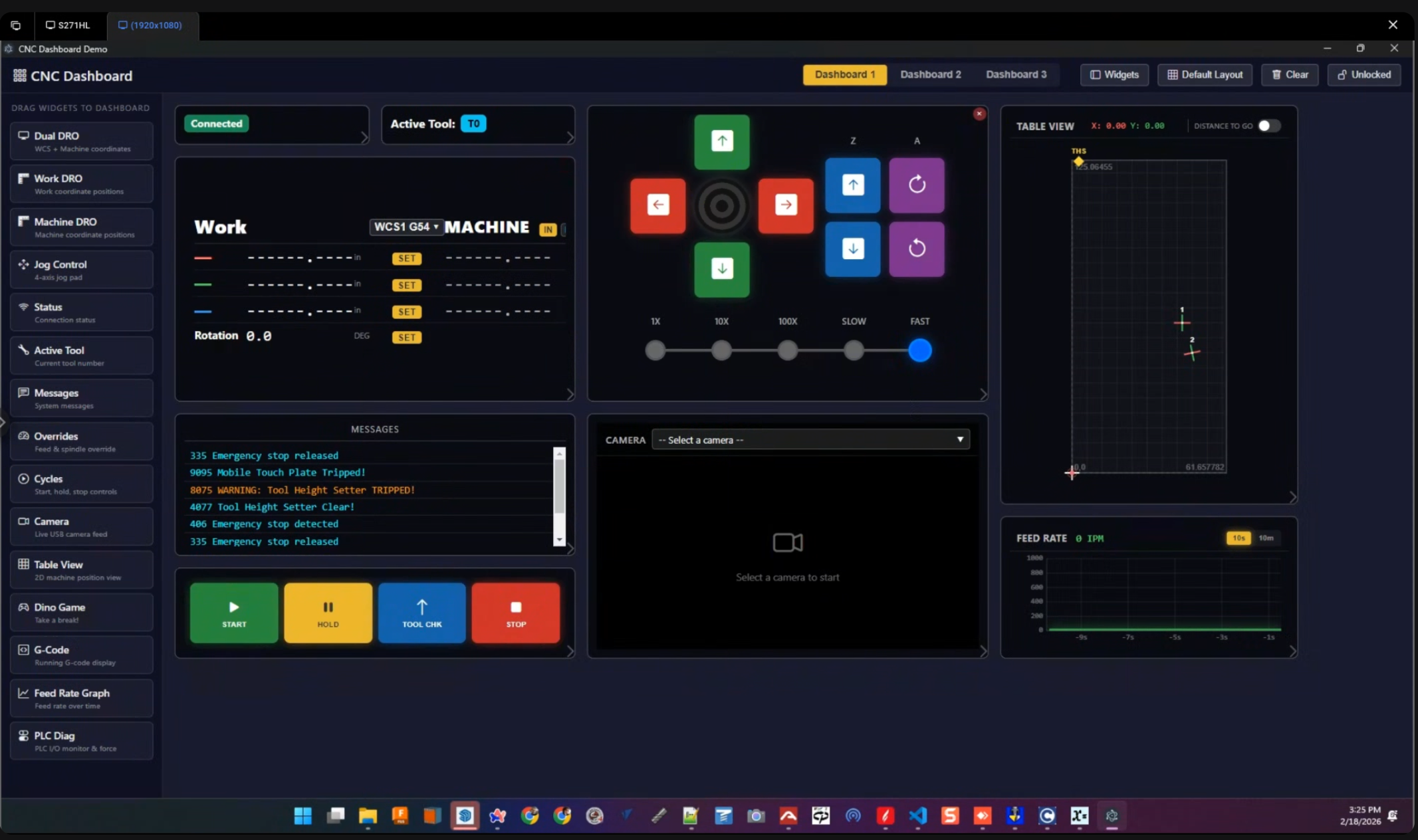Select 100X jog speed slider stop
Image resolution: width=1418 pixels, height=840 pixels.
coord(787,350)
